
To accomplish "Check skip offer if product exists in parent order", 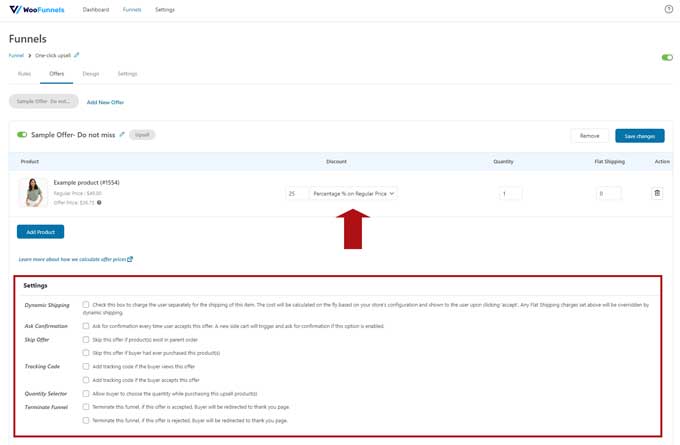I will click(86, 340).
